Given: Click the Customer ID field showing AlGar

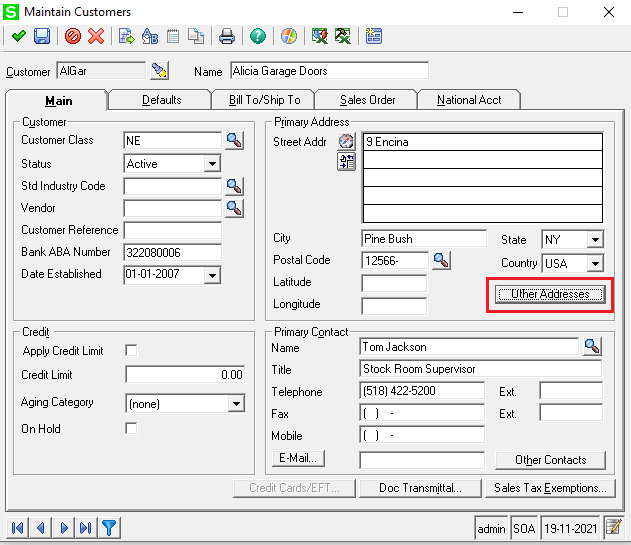Looking at the screenshot, I should pos(101,71).
